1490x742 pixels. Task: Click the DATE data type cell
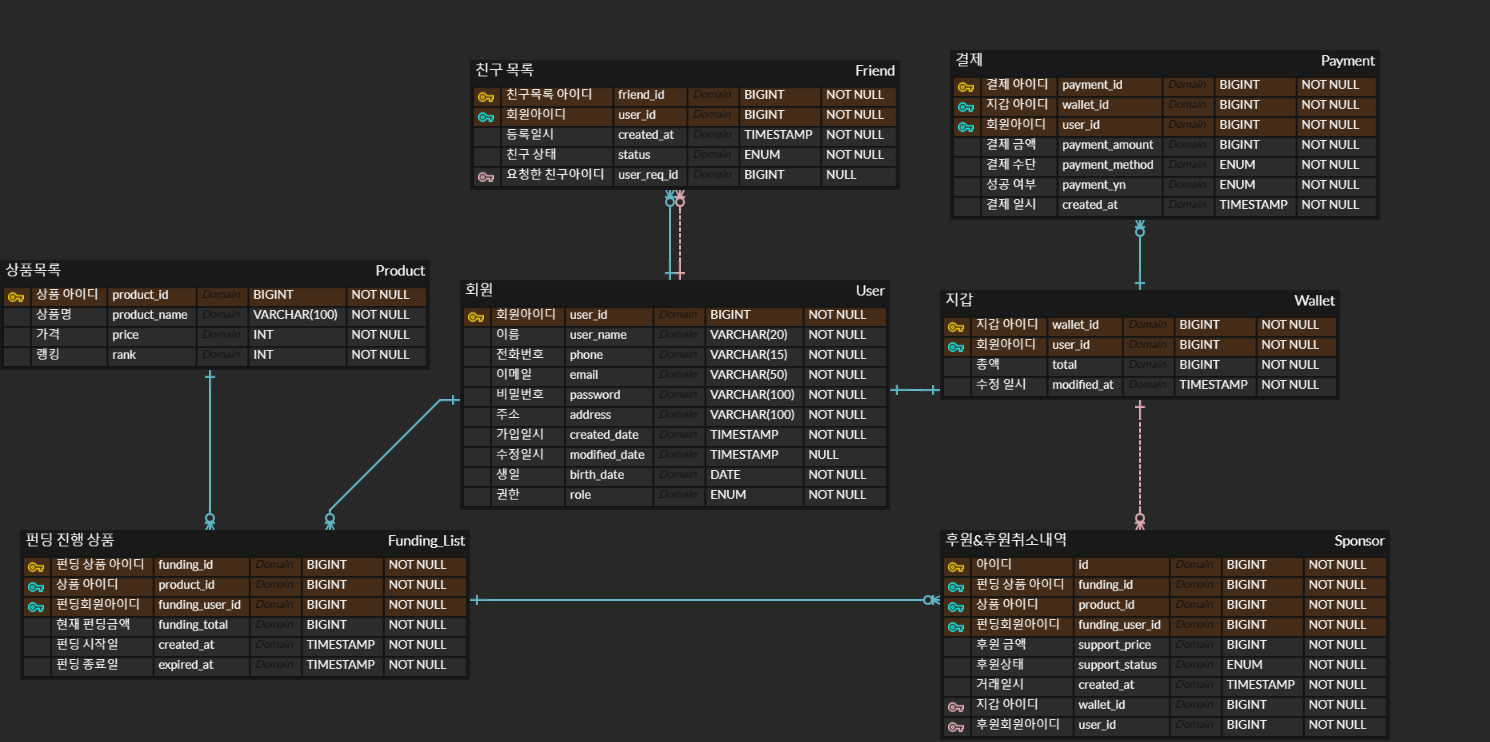pos(754,475)
